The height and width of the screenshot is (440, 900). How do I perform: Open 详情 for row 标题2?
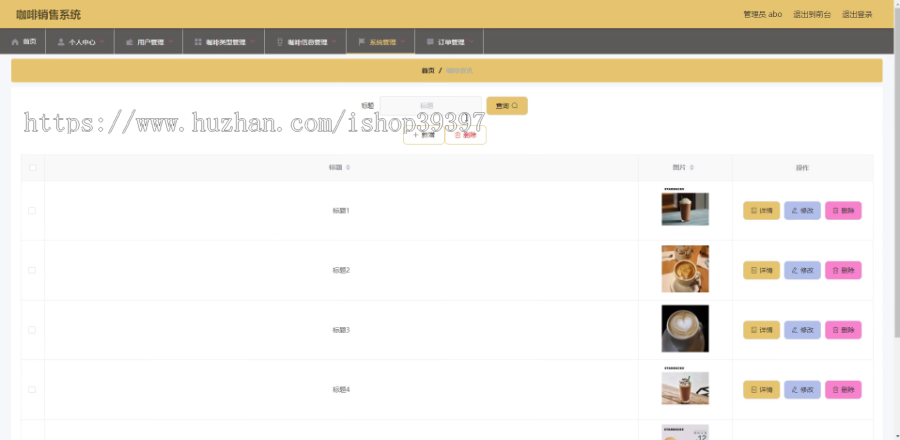point(762,270)
